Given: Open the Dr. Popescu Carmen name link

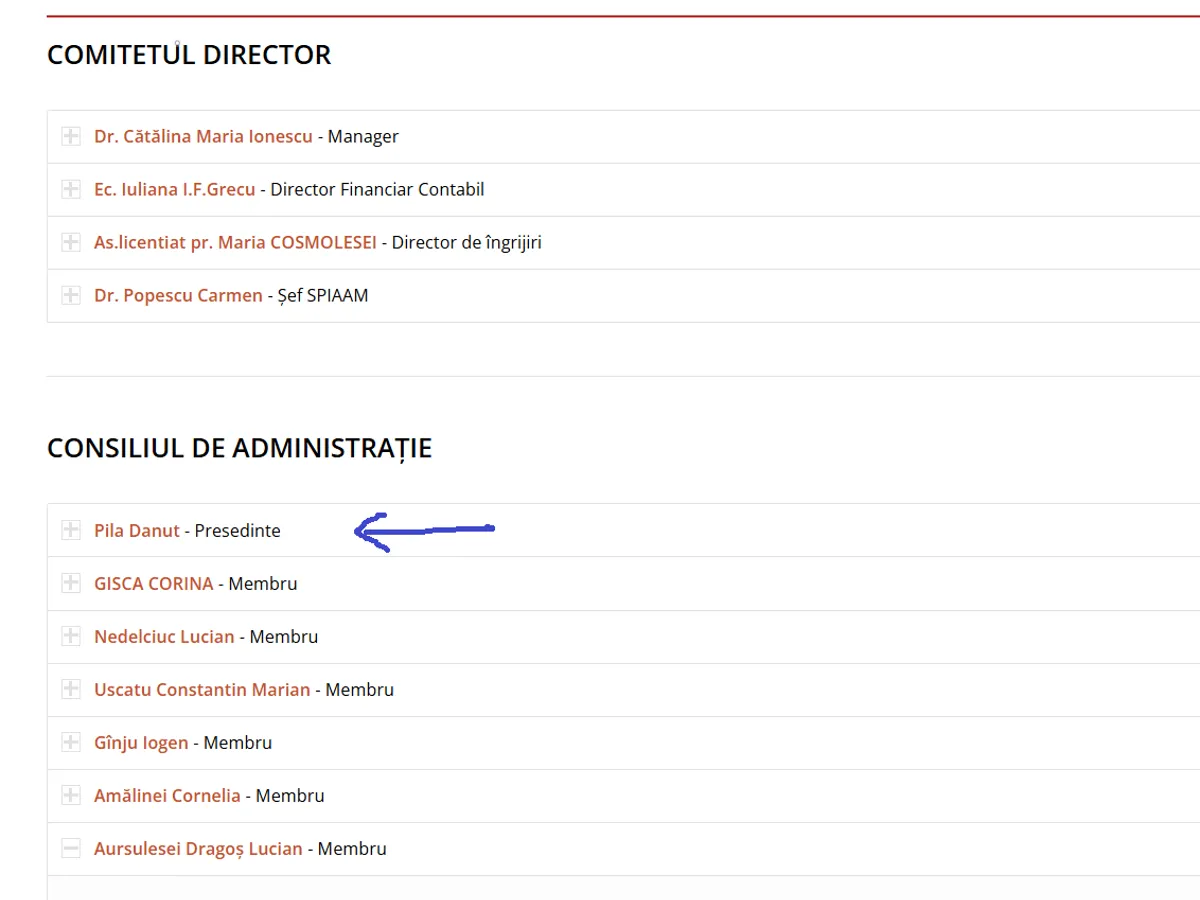Looking at the screenshot, I should [178, 296].
